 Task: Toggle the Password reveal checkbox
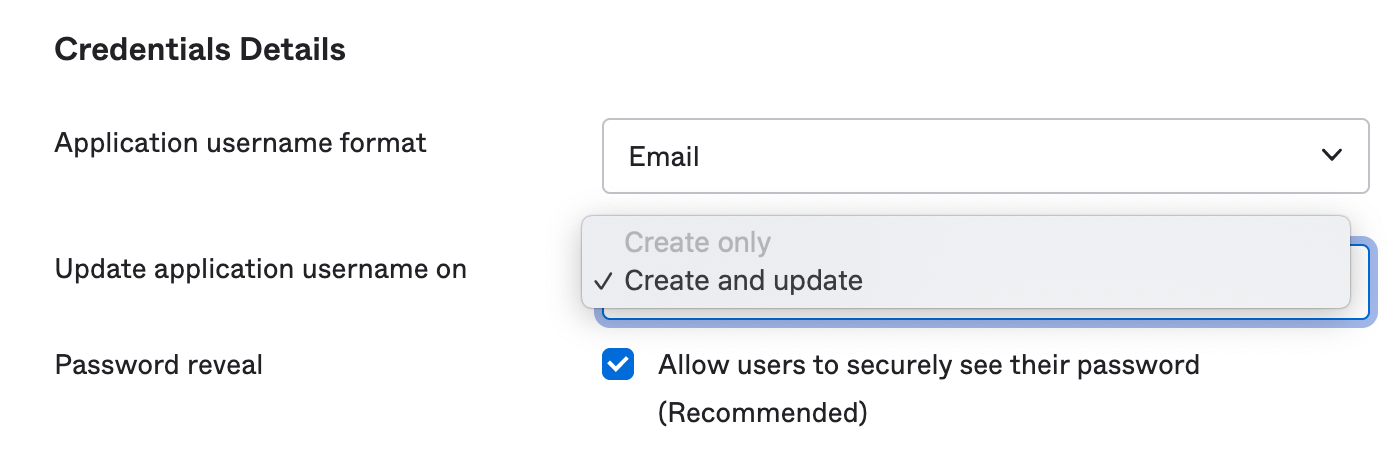(617, 365)
